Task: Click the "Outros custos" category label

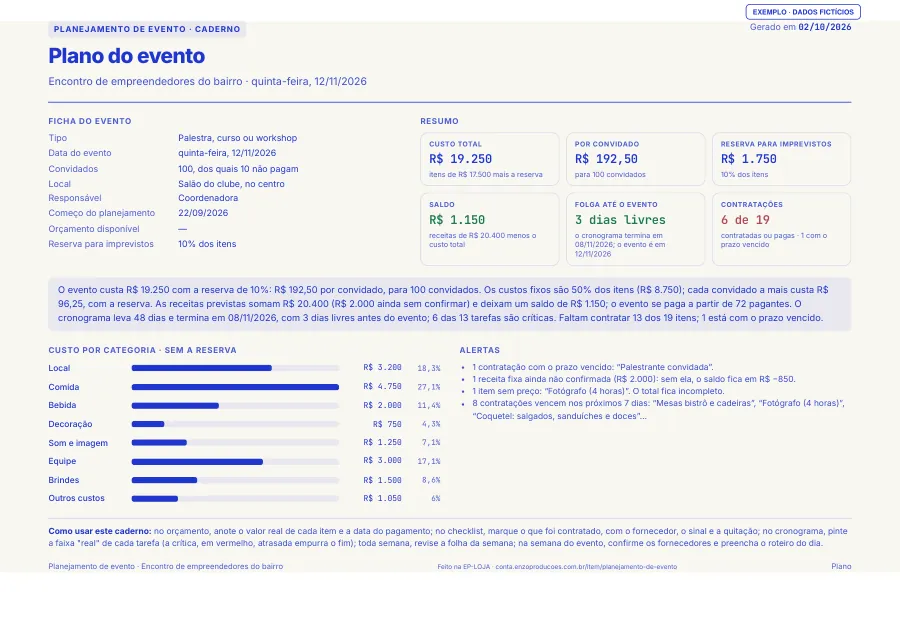Action: 76,498
